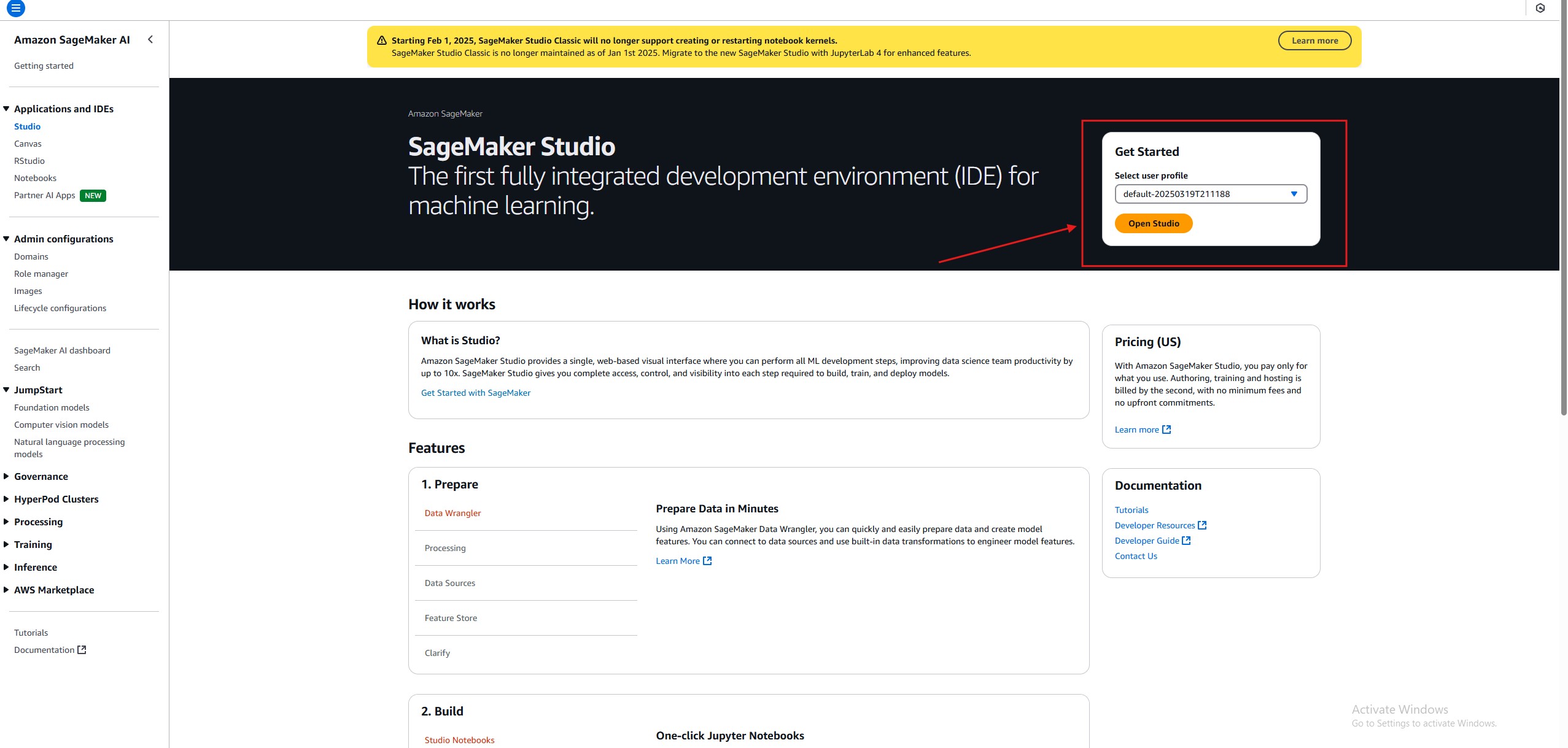Click the blue hamburger menu icon
This screenshot has width=1568, height=748.
click(16, 9)
